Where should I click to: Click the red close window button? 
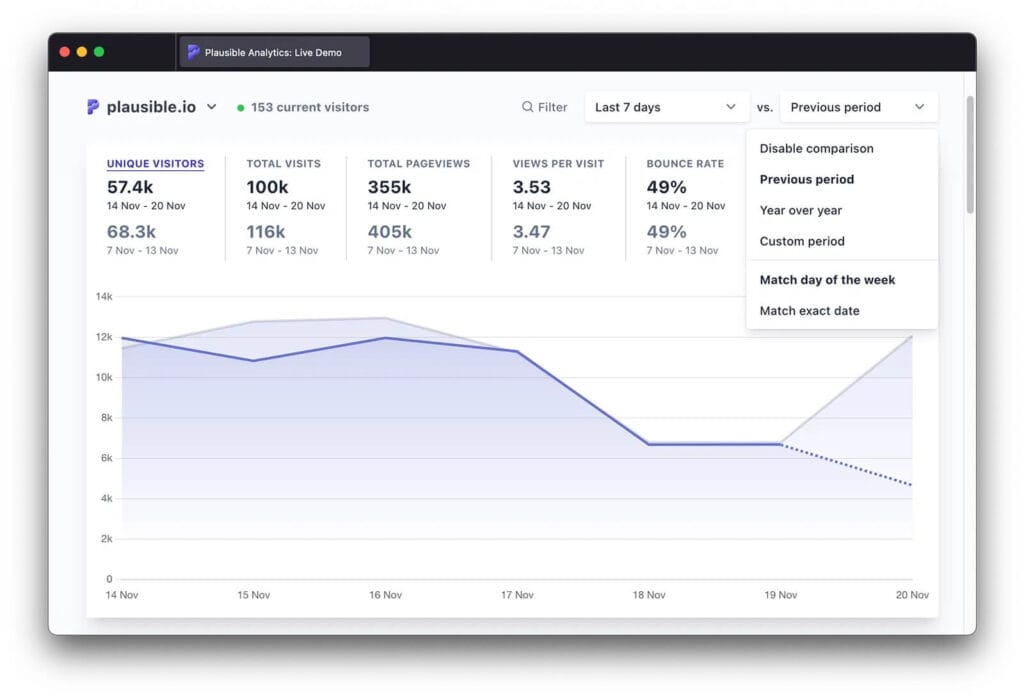65,52
